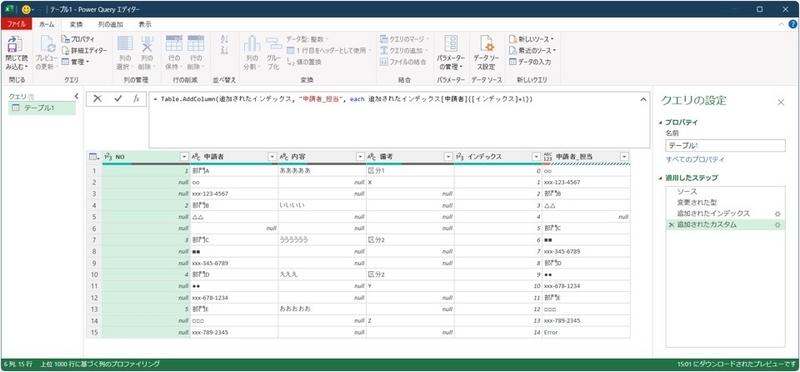
Task: Collapse the ribbon with the chevron
Action: pyautogui.click(x=781, y=24)
